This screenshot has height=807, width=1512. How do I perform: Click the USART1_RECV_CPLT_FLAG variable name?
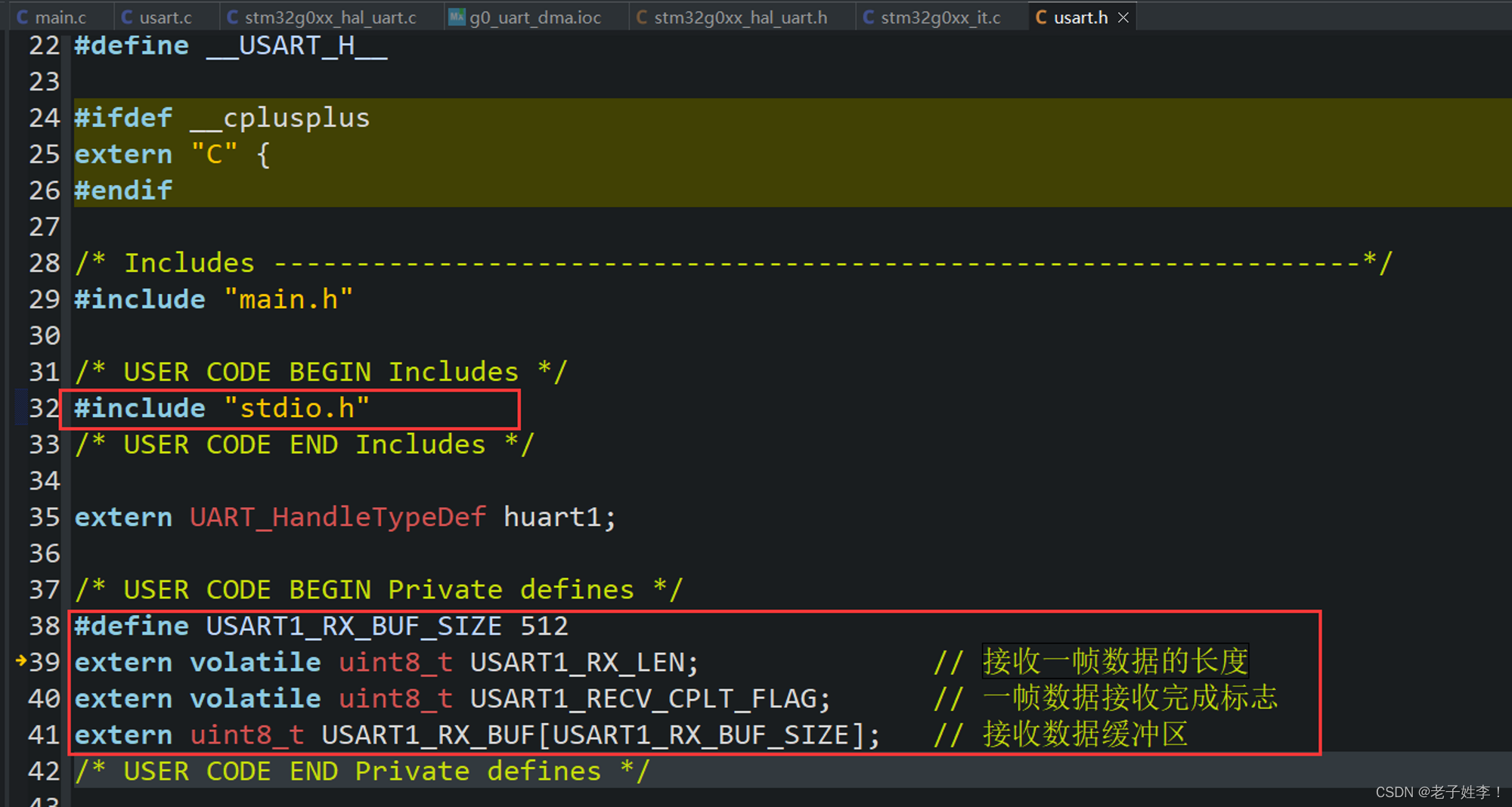click(x=643, y=698)
